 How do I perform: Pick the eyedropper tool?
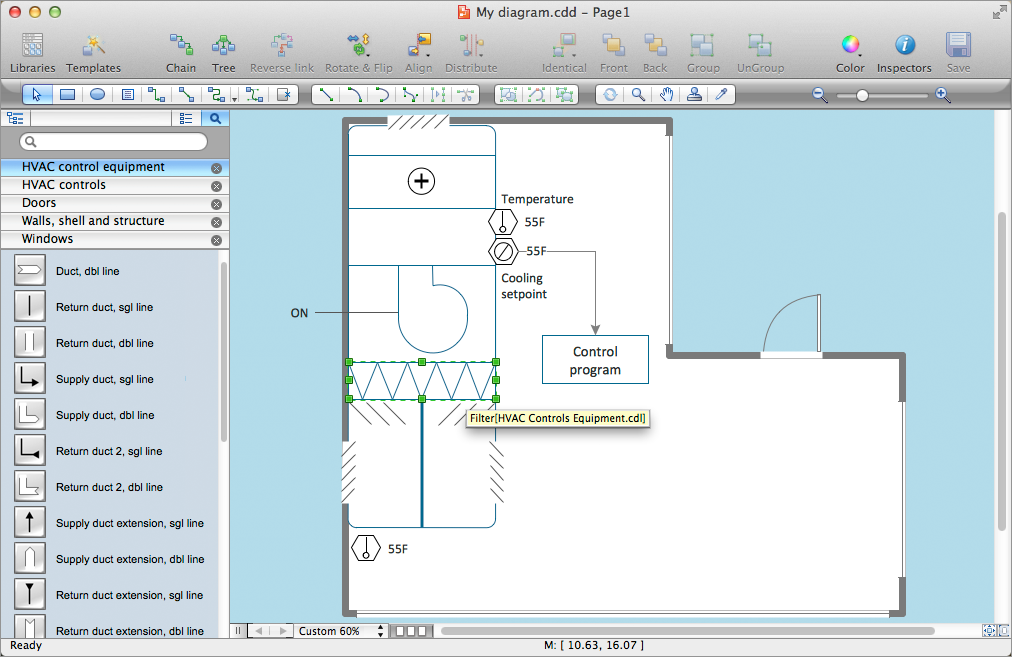[721, 95]
